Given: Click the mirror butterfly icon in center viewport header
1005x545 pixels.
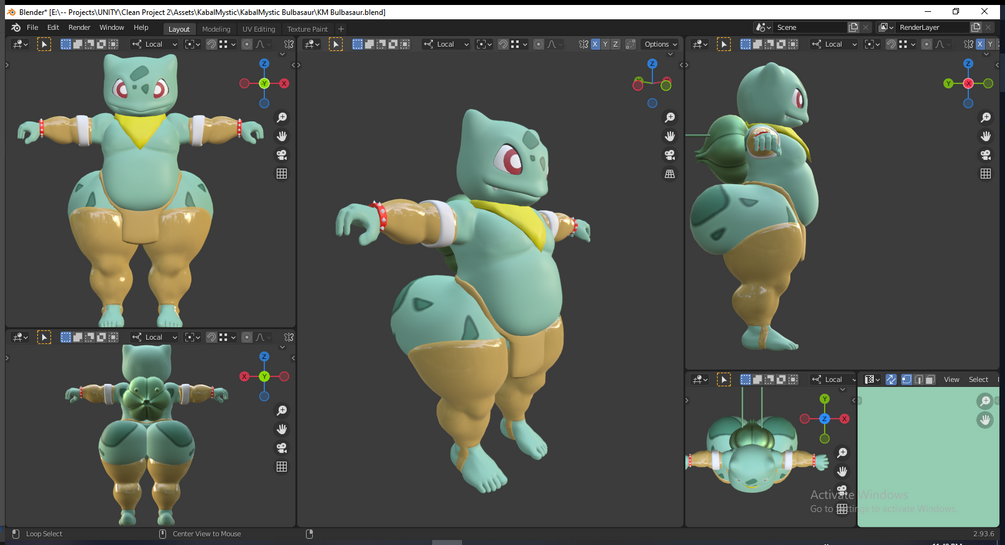Looking at the screenshot, I should click(583, 44).
